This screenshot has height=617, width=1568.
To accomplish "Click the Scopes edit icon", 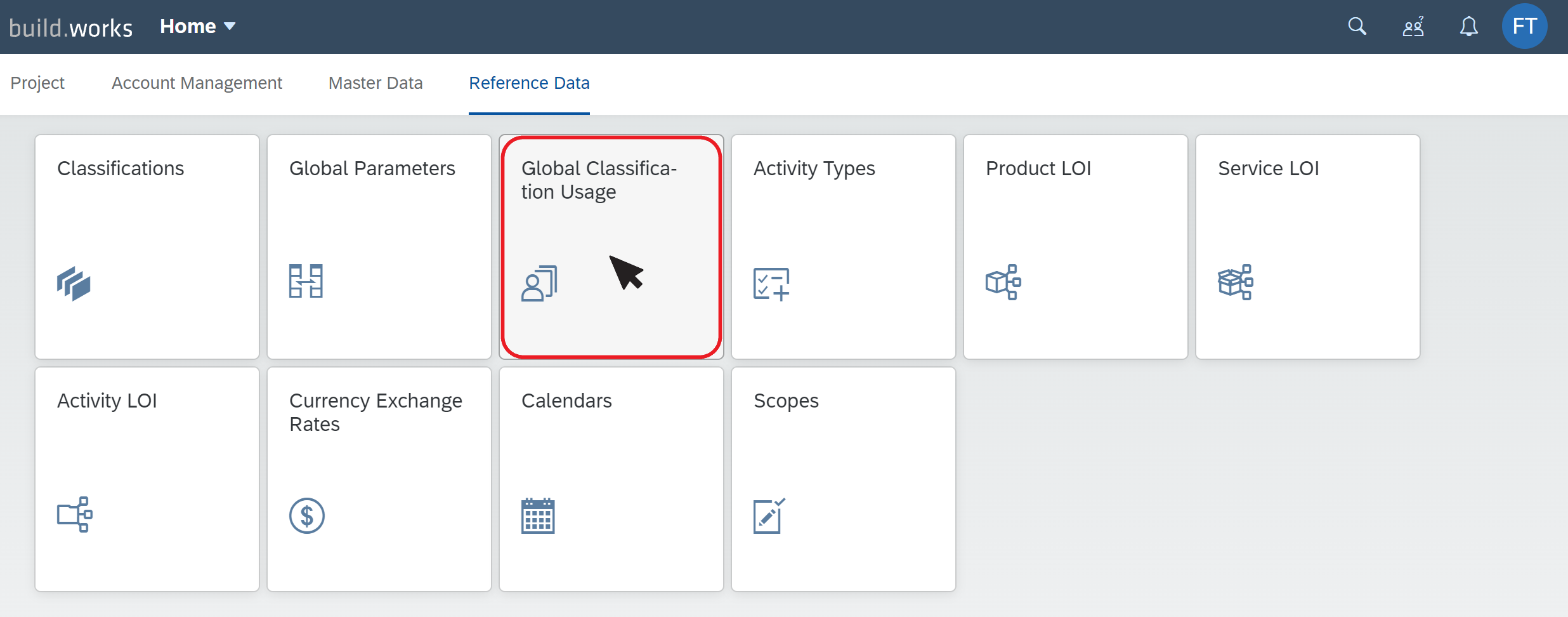I will click(770, 515).
